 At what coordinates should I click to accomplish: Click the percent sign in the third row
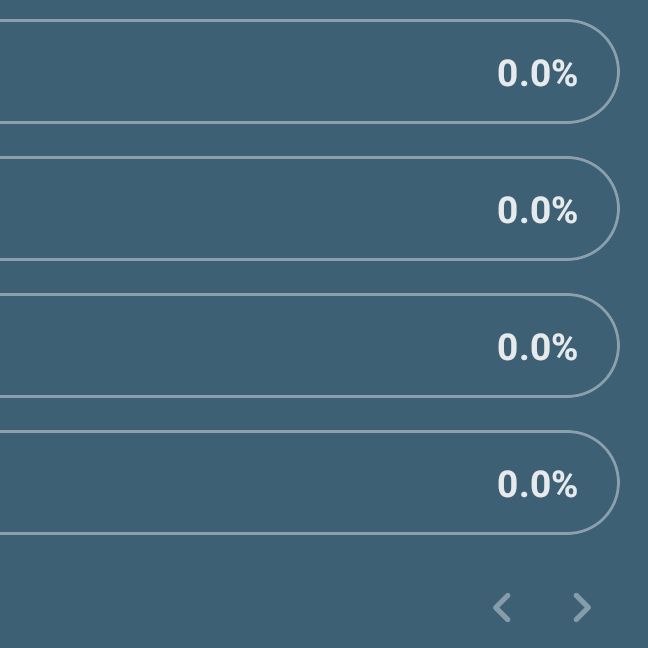[565, 347]
